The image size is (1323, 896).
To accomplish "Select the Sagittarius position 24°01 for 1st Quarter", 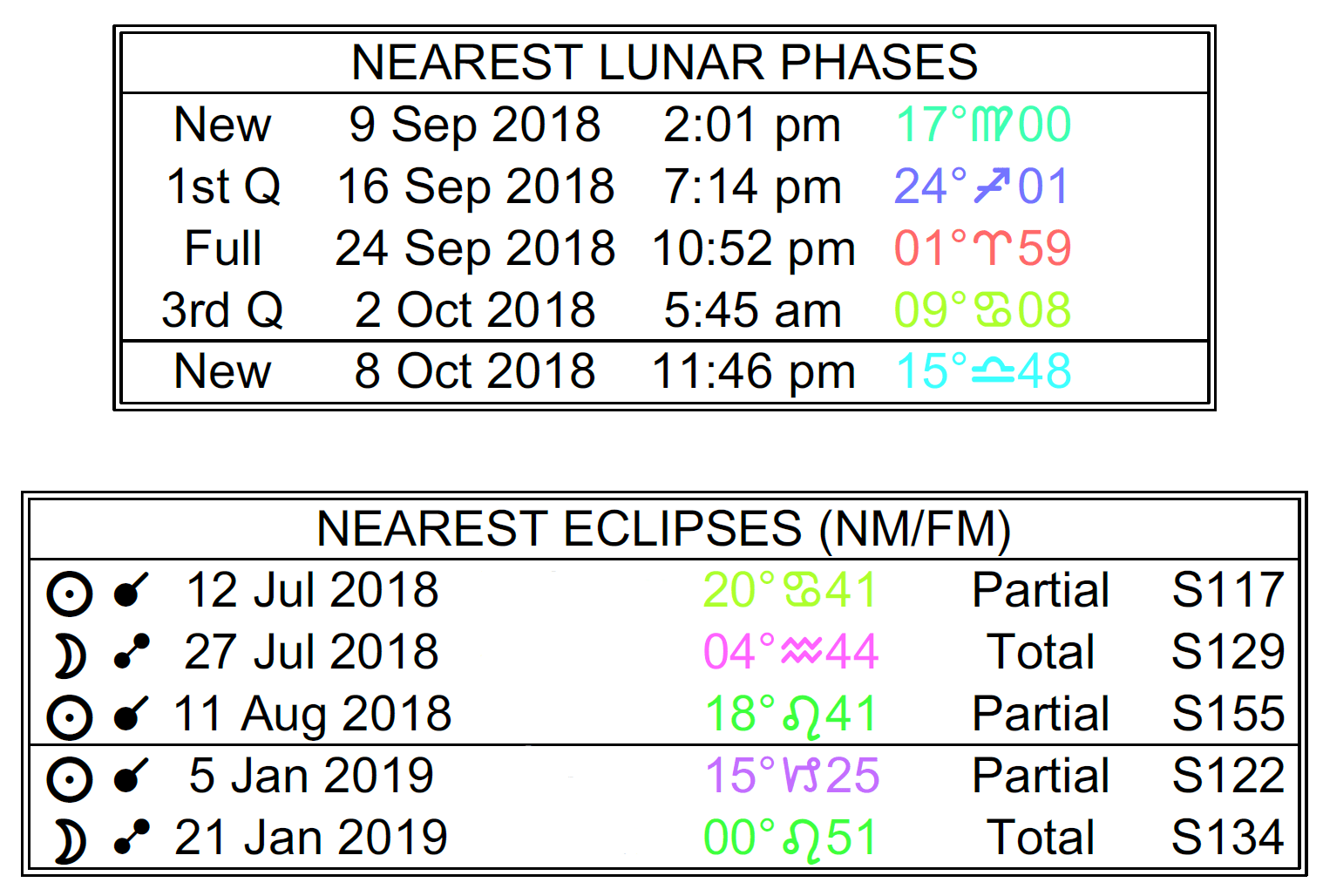I will [981, 187].
